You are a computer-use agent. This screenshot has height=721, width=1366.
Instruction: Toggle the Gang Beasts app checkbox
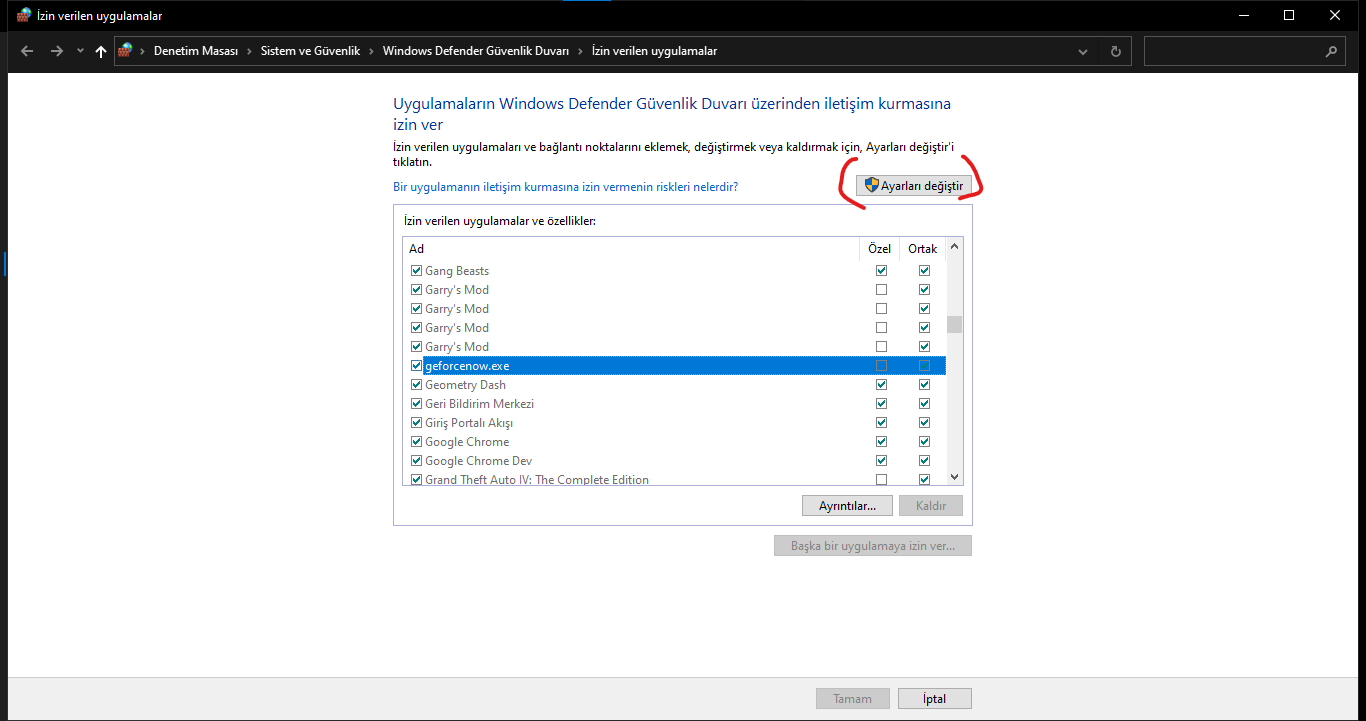pos(417,271)
